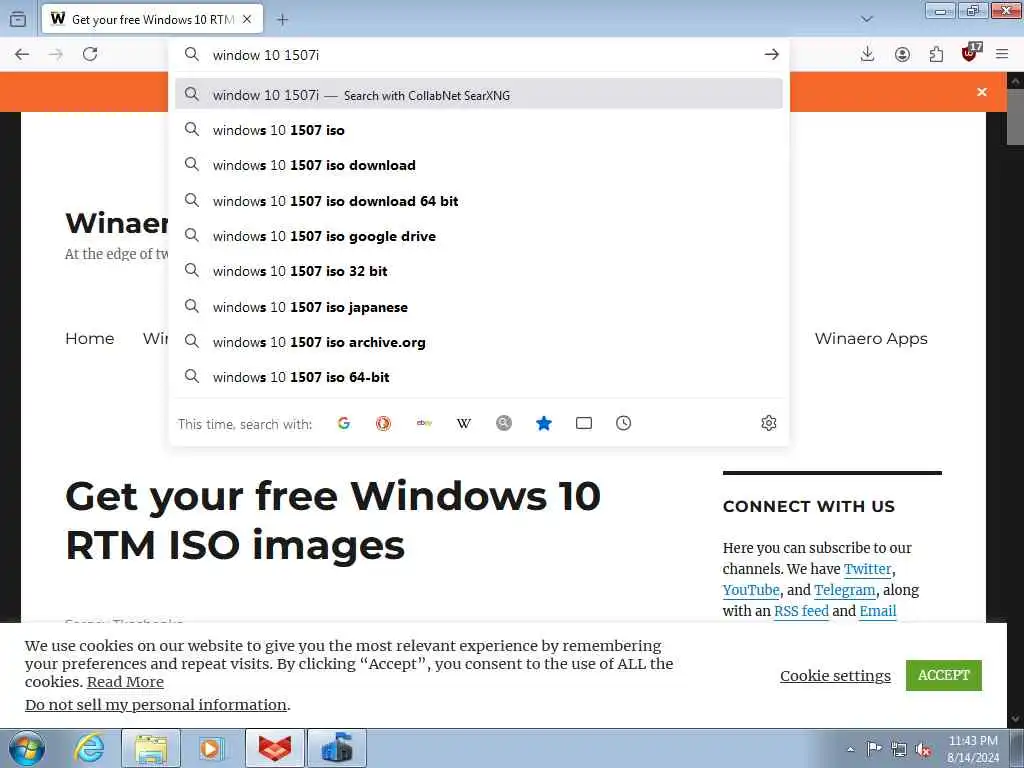Viewport: 1024px width, 768px height.
Task: Open the Email link in sidebar
Action: point(878,611)
